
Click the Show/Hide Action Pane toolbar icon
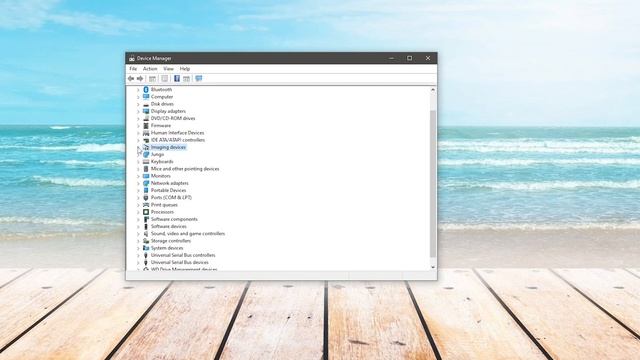(x=187, y=78)
